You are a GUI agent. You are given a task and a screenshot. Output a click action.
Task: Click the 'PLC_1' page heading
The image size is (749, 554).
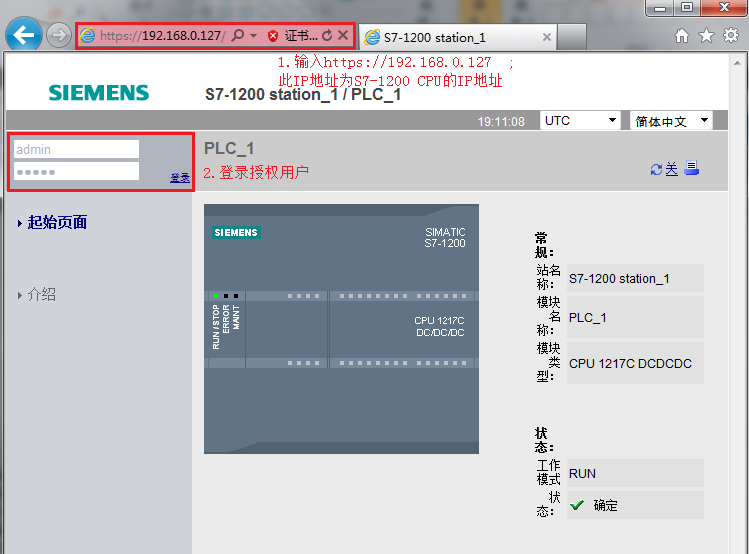(x=229, y=149)
